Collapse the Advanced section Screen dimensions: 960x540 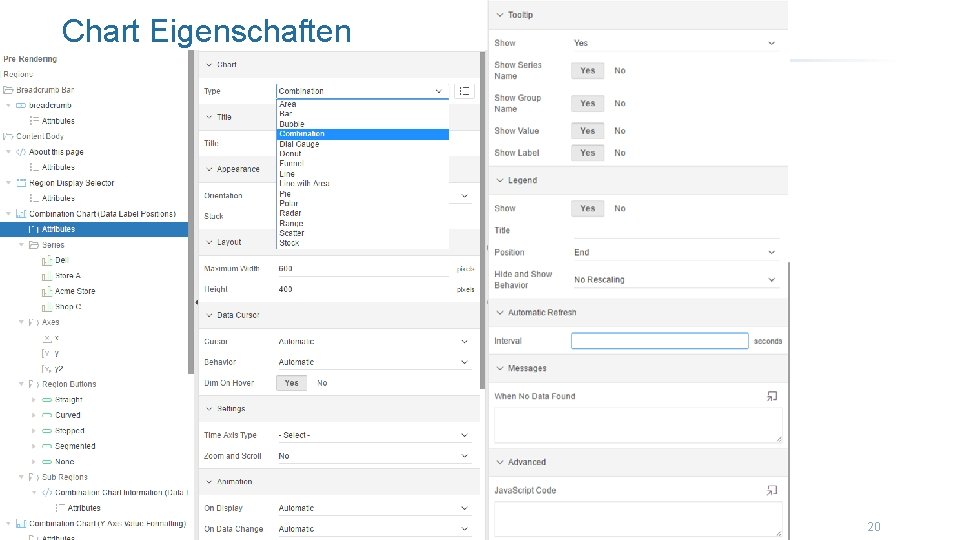tap(500, 462)
